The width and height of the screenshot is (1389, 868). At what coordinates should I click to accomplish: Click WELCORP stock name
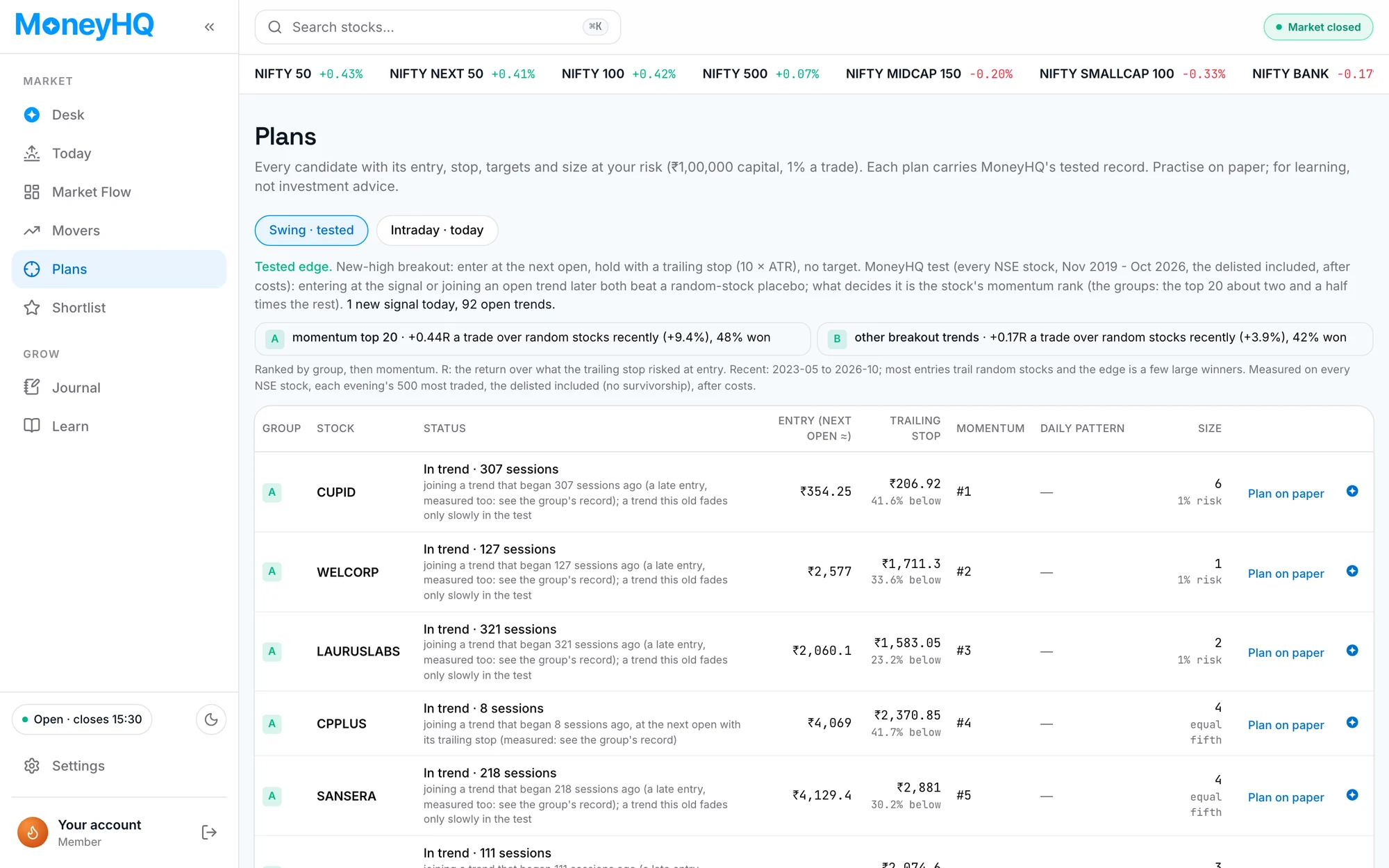pos(348,572)
